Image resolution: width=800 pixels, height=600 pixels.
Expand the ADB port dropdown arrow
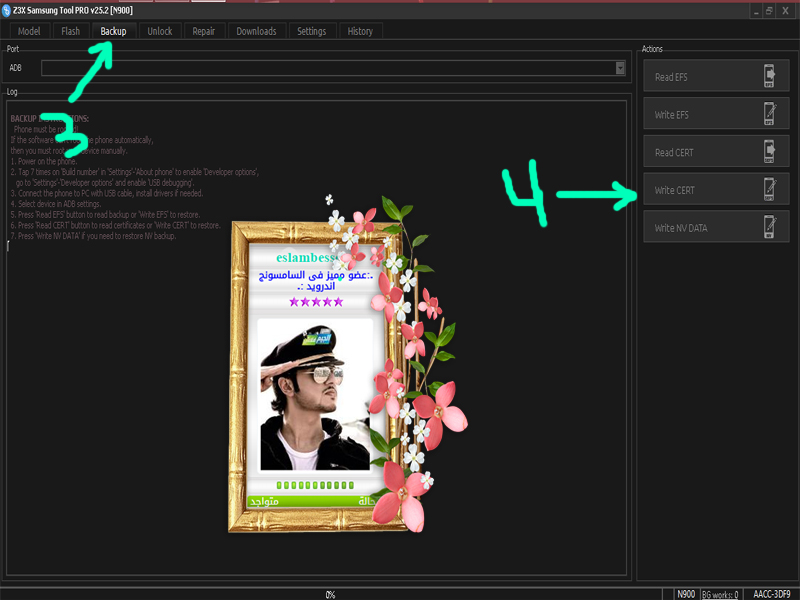click(620, 68)
